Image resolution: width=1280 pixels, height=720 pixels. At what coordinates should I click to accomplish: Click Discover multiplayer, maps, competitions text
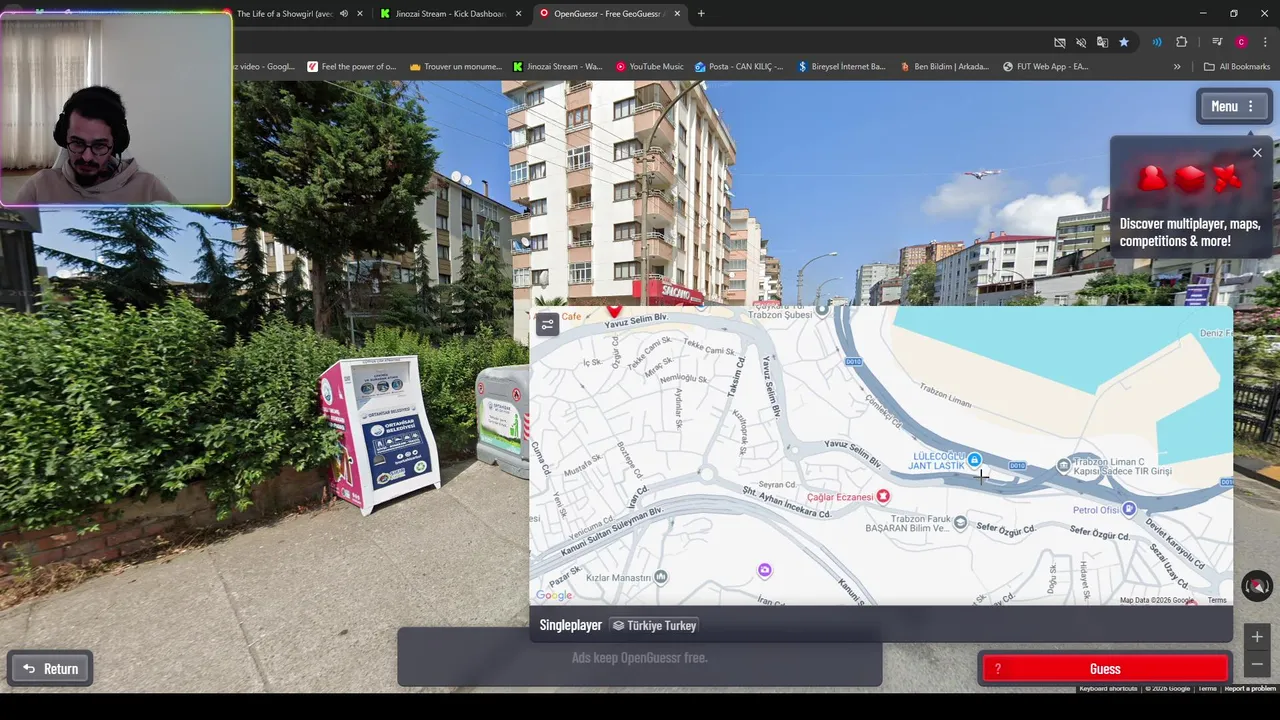pyautogui.click(x=1190, y=232)
